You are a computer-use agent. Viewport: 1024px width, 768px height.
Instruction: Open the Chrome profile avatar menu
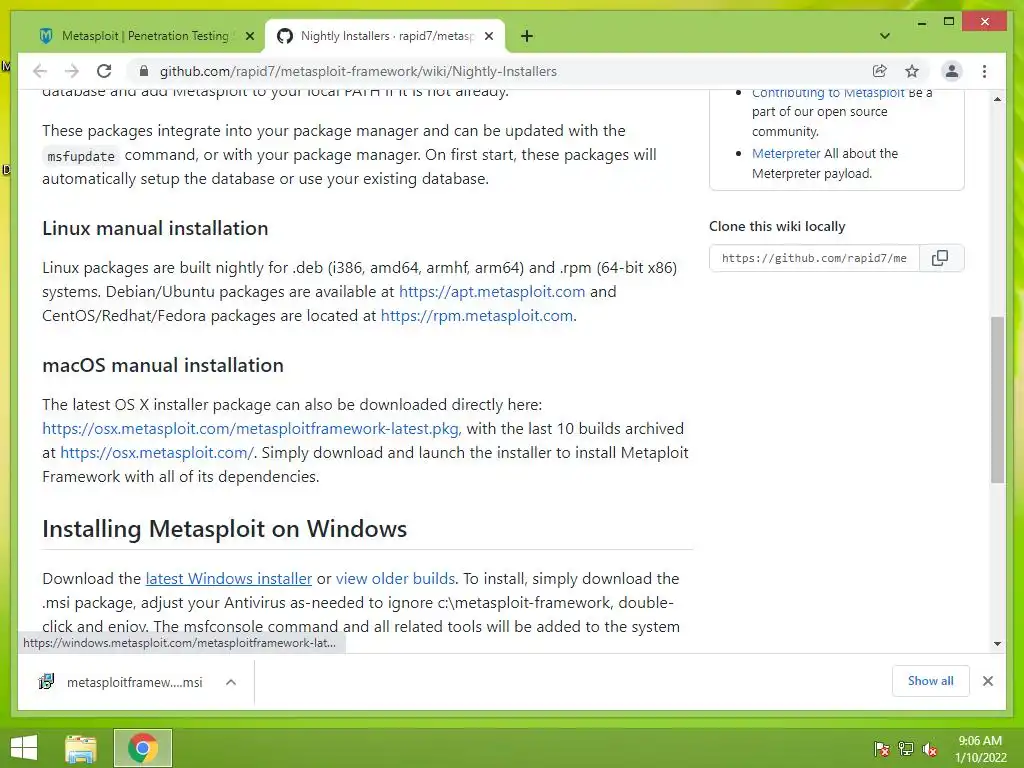point(952,71)
